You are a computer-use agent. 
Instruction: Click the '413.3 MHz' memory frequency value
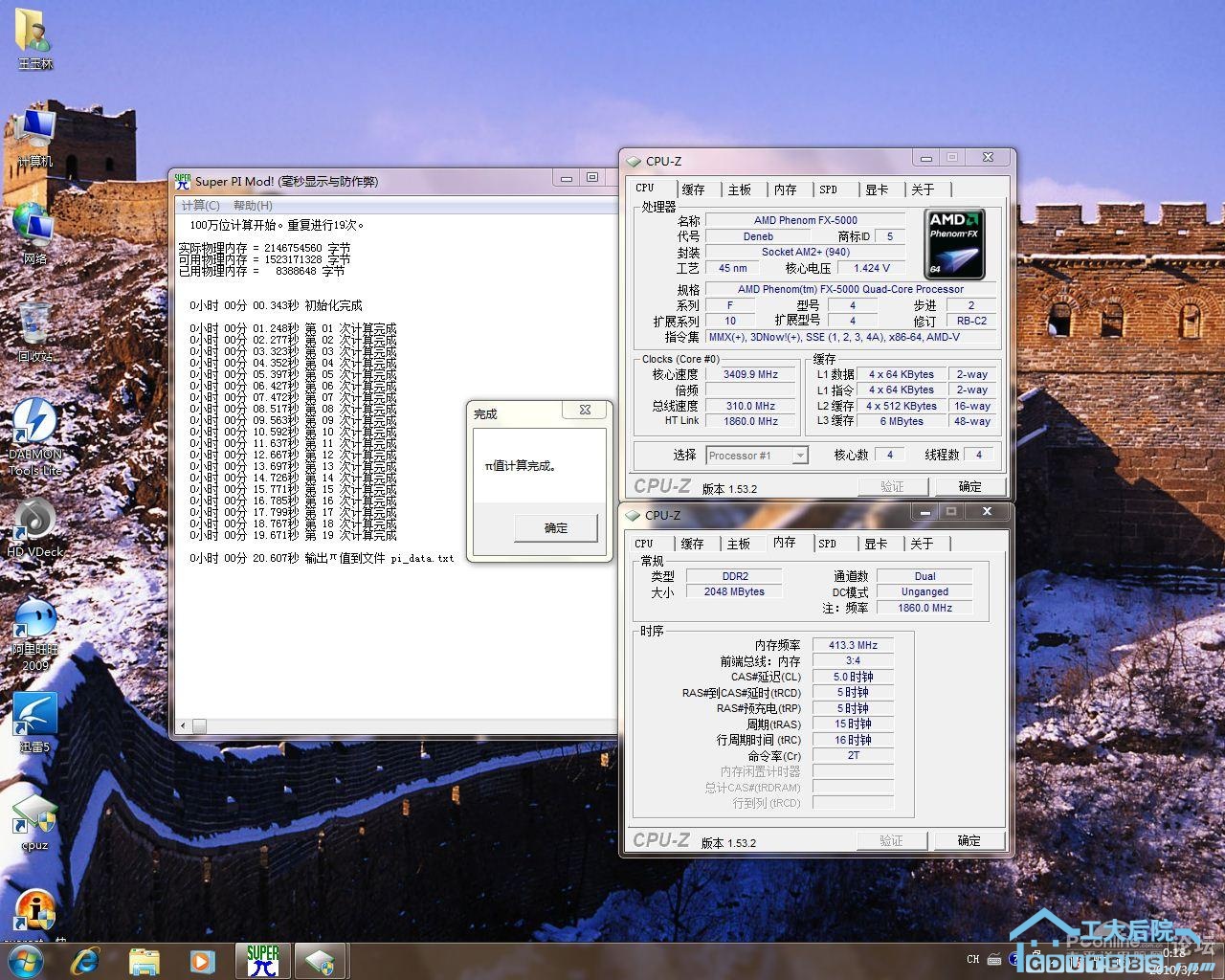coord(853,645)
